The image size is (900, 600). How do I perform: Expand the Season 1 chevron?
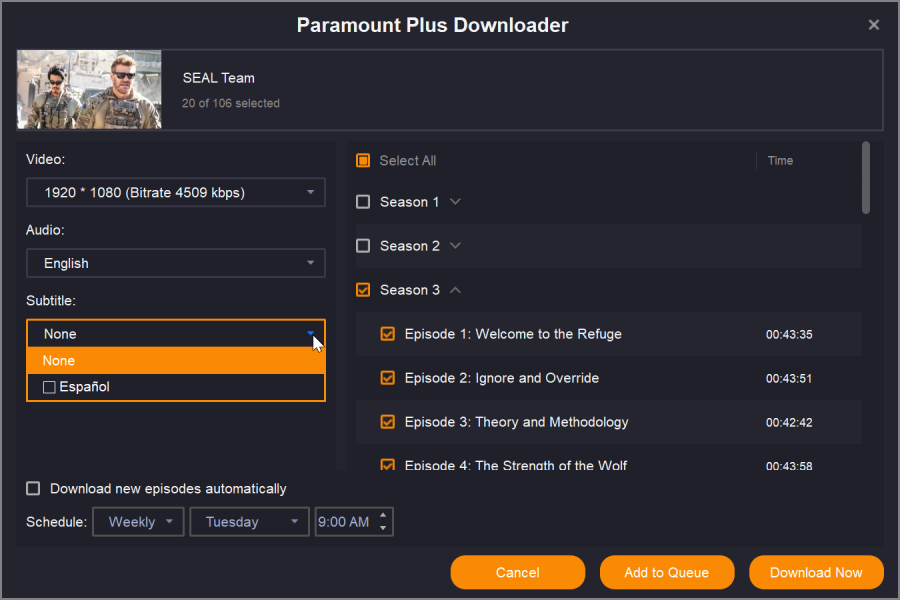456,202
